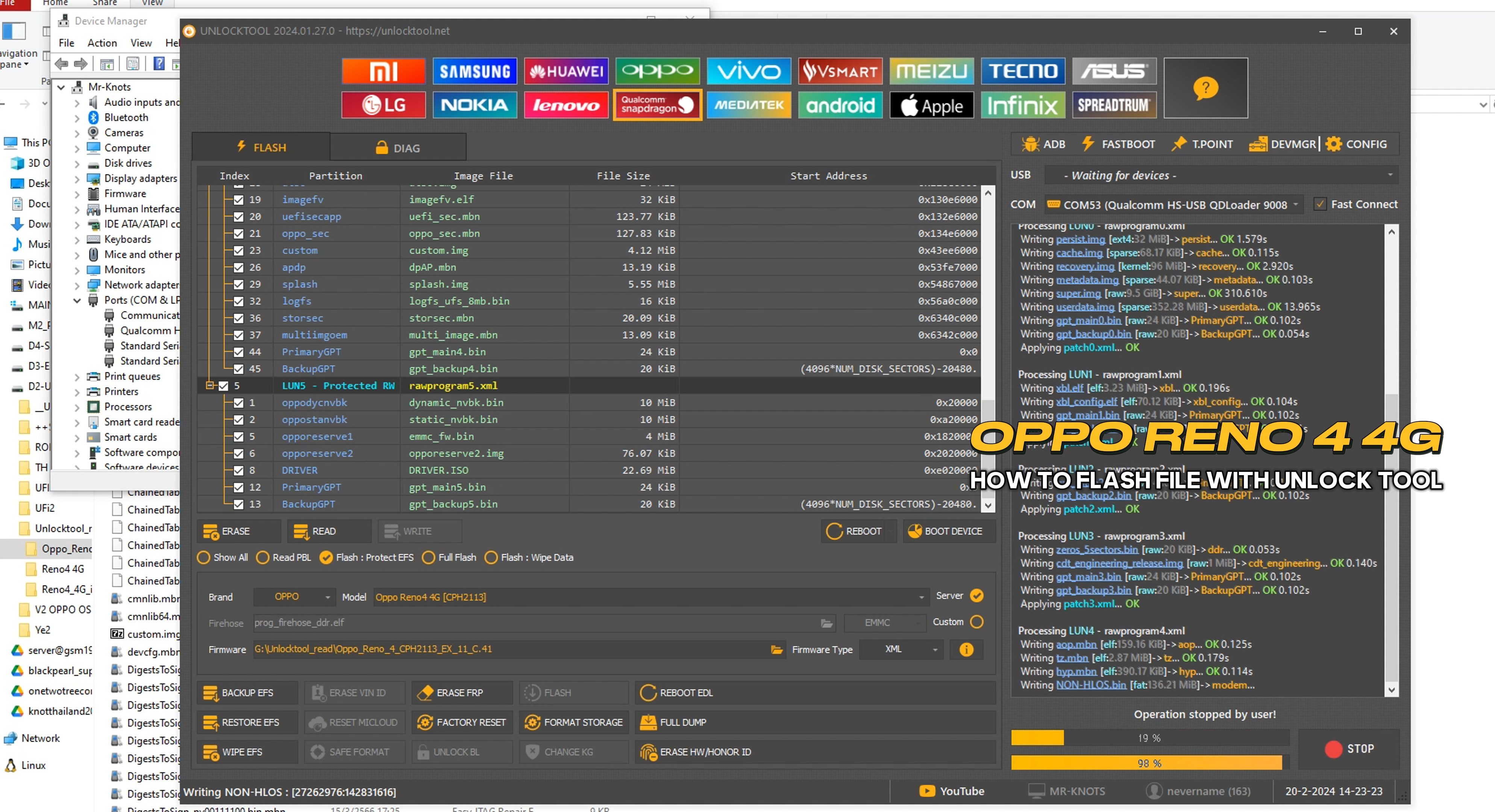Open File menu in Device Manager

click(66, 43)
